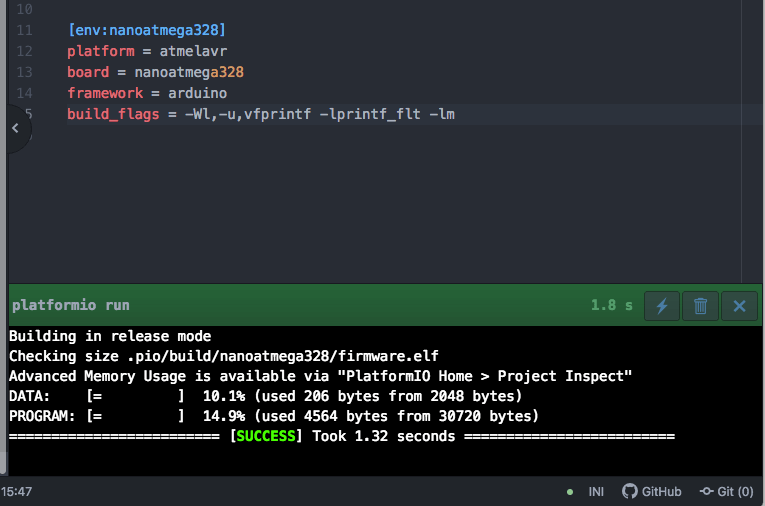Collapse the side dock with chevron handle
Viewport: 765px width, 506px height.
pyautogui.click(x=14, y=128)
